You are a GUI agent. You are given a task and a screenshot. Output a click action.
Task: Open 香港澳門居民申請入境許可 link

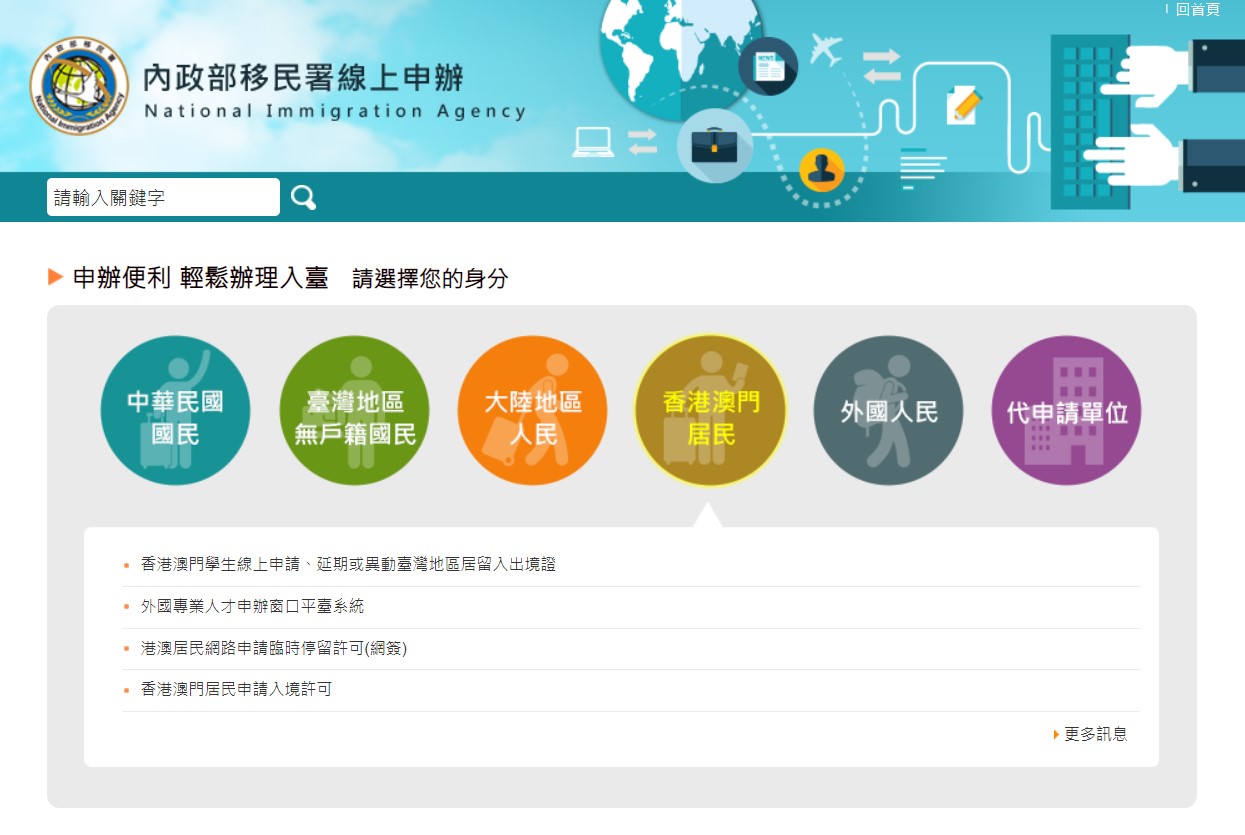coord(236,690)
